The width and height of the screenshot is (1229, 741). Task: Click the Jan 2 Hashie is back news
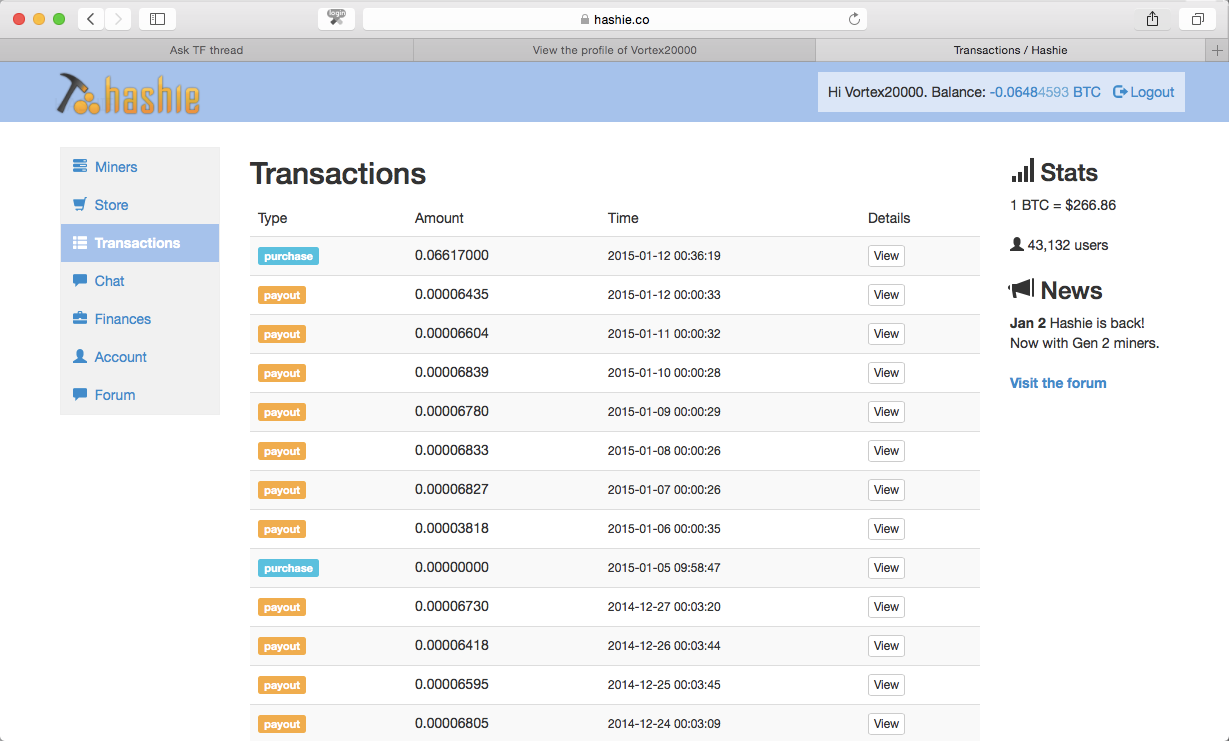1085,333
